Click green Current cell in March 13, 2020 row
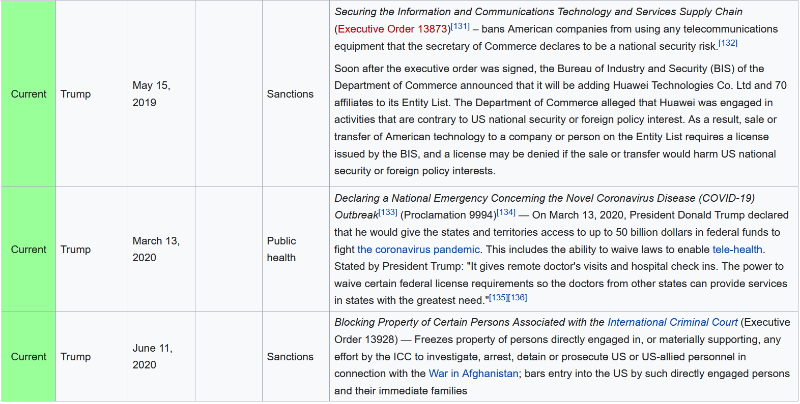This screenshot has height=404, width=800. click(x=28, y=249)
